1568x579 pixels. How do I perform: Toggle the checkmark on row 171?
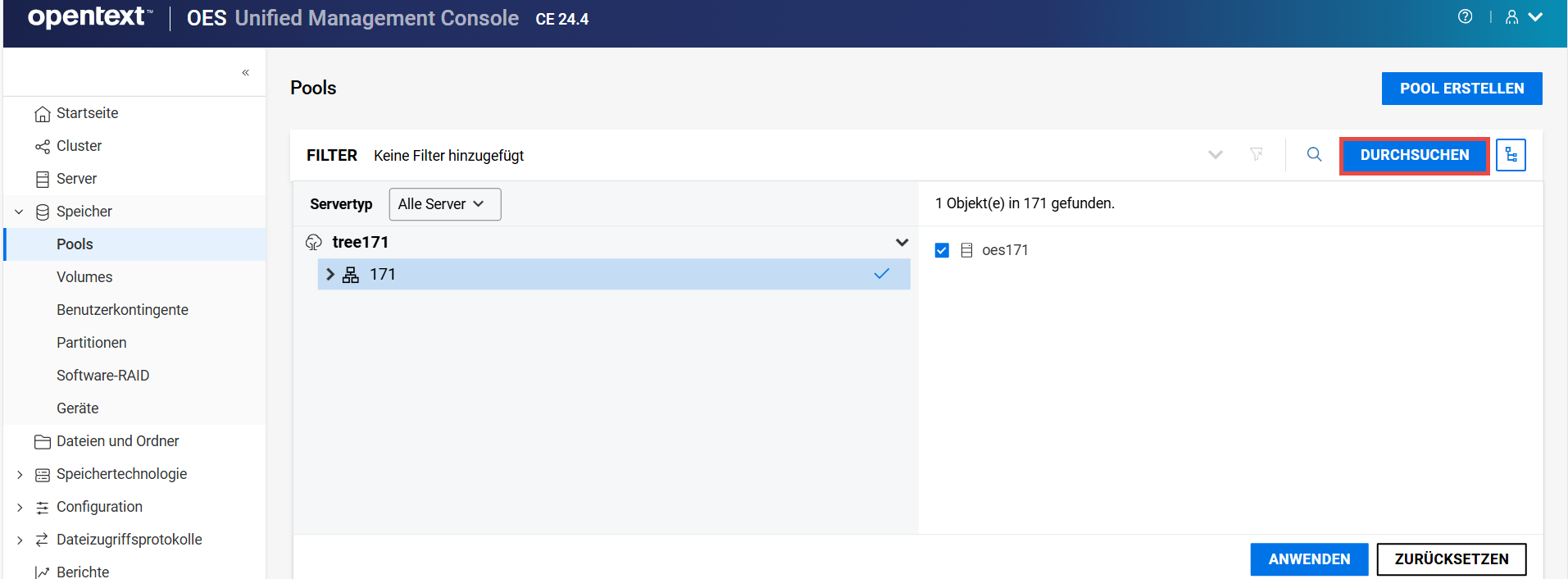coord(881,274)
